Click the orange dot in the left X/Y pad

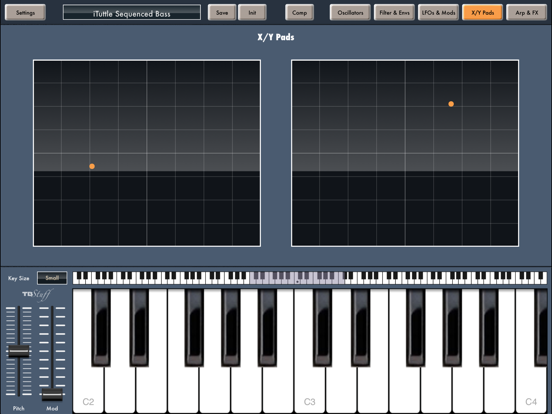[x=92, y=166]
